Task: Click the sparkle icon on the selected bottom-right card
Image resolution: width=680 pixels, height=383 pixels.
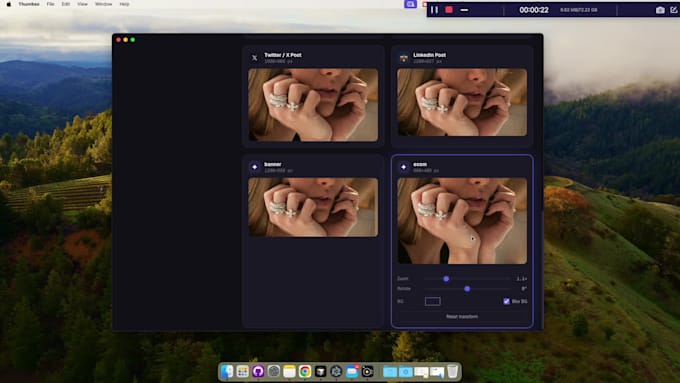Action: [x=404, y=167]
